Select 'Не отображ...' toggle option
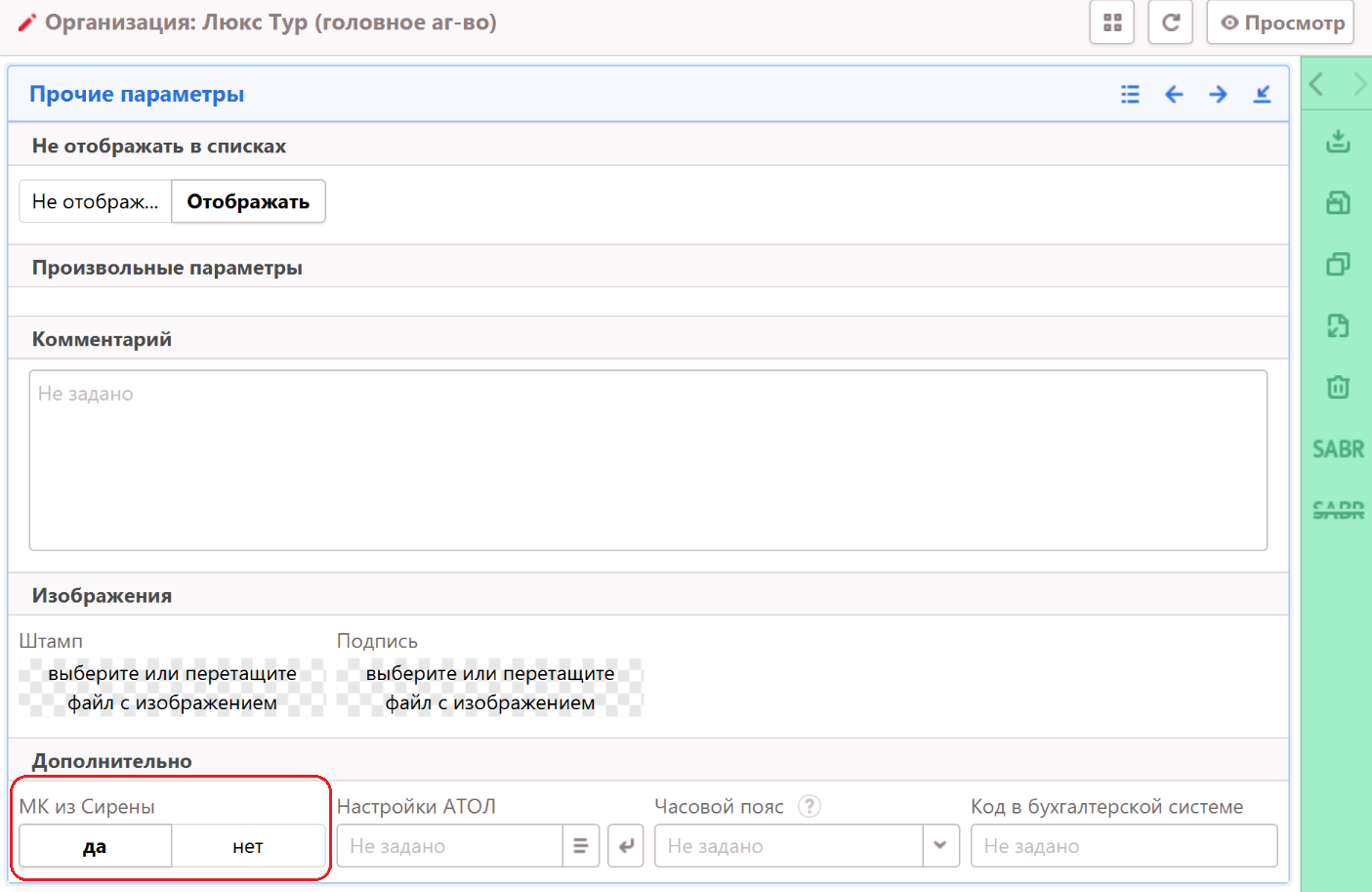The width and height of the screenshot is (1372, 892). (x=96, y=201)
